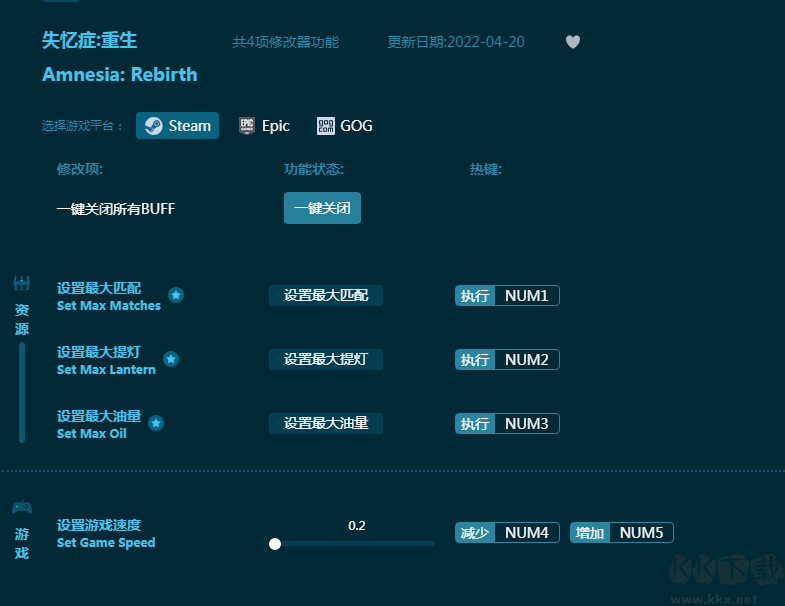Click the NUM1 hotkey field
This screenshot has height=606, width=785.
(526, 296)
